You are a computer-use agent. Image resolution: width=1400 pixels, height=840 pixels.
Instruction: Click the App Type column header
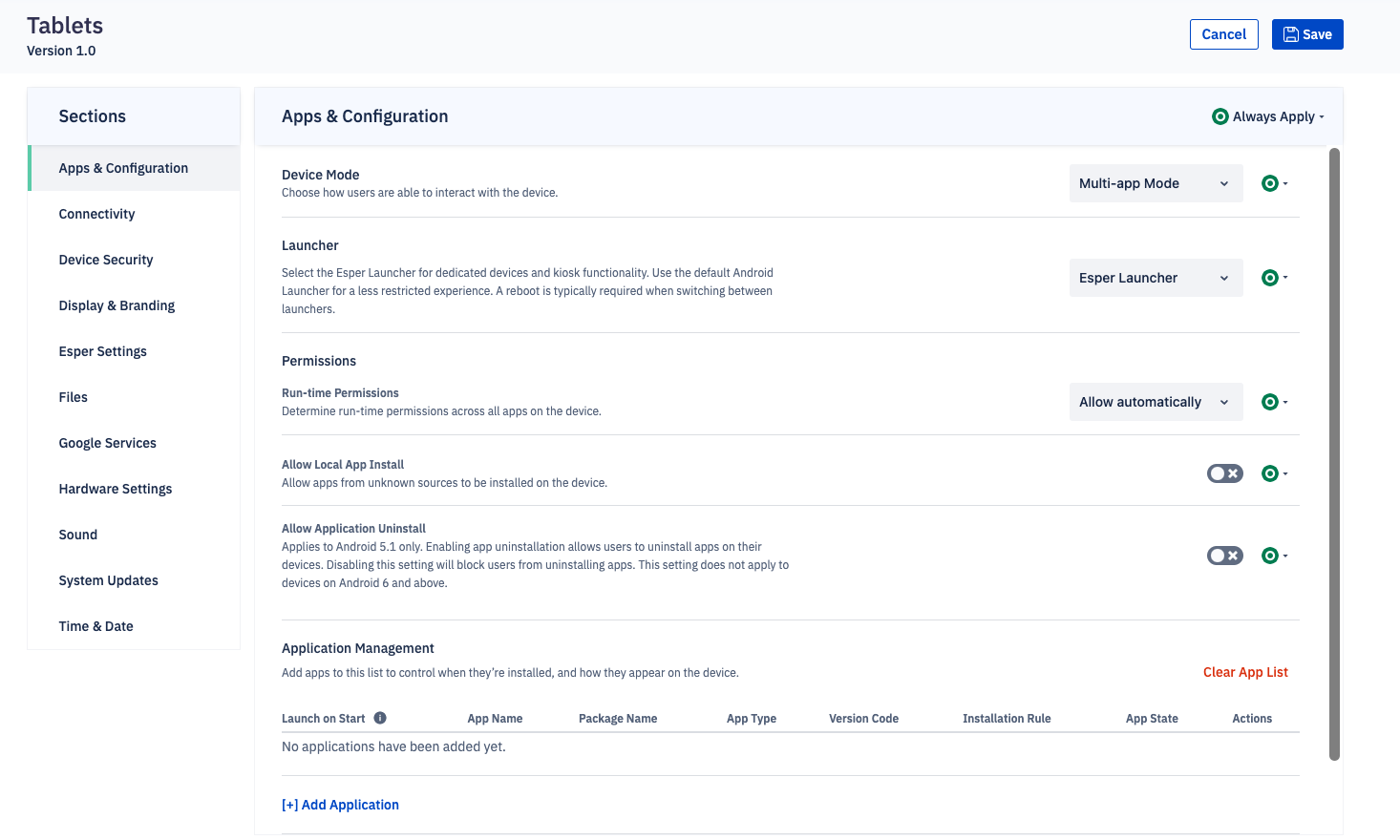(752, 719)
